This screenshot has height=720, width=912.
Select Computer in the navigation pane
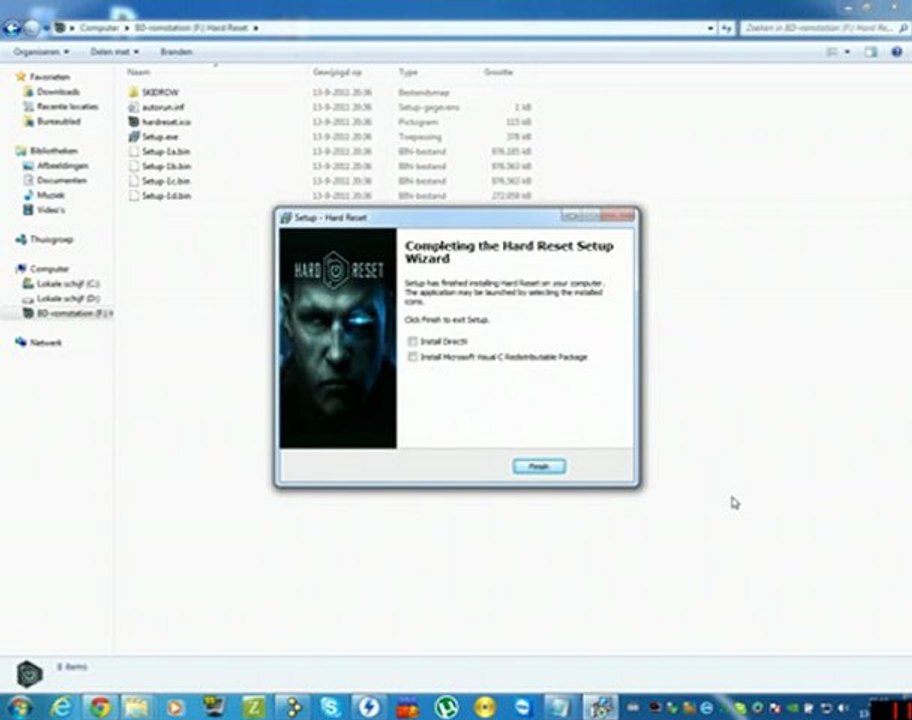pos(49,269)
